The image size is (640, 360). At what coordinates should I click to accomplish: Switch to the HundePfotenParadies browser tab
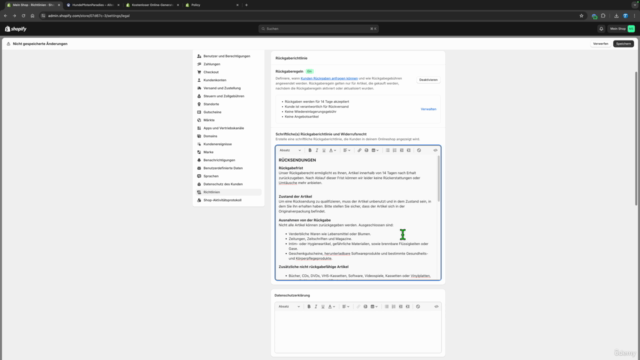(x=92, y=5)
